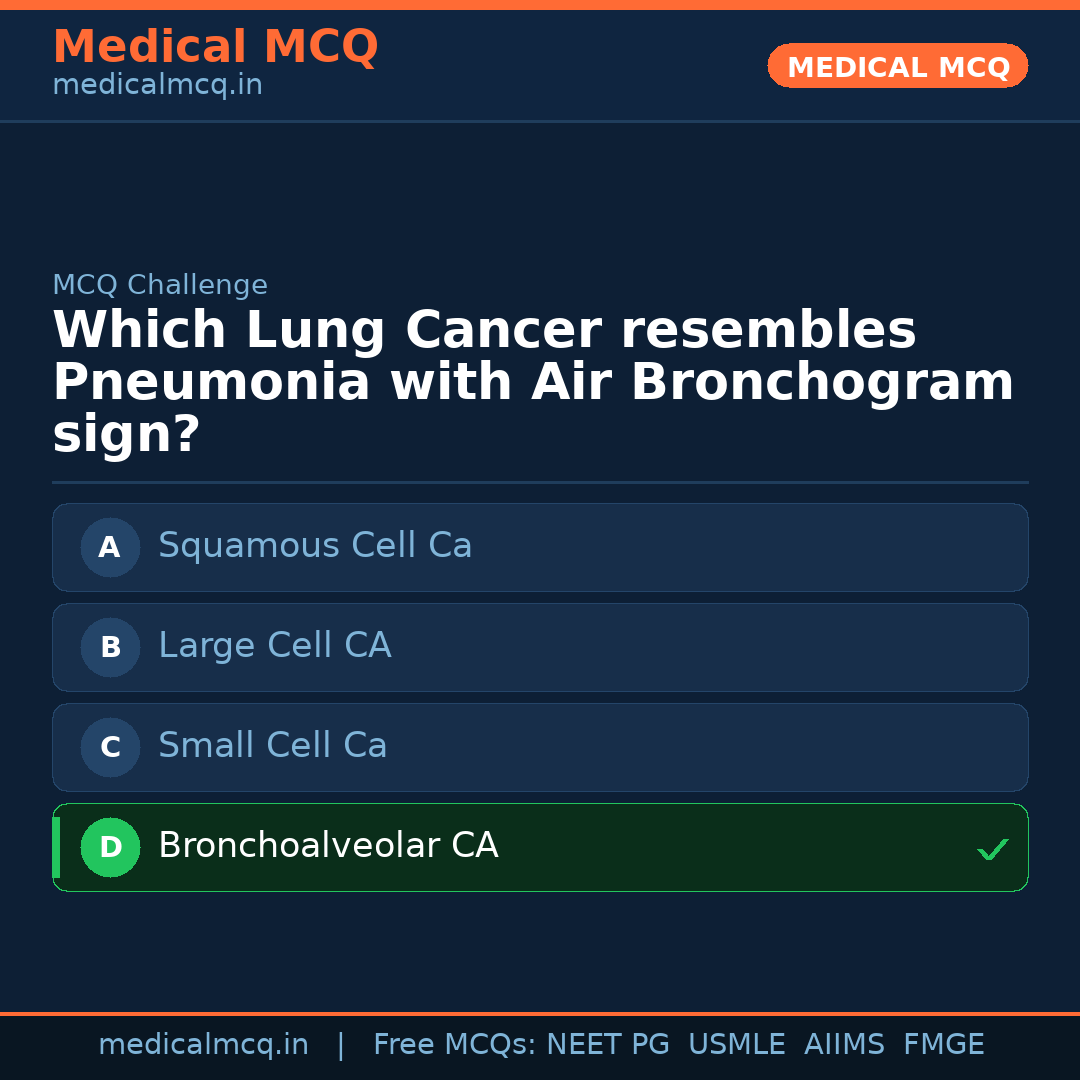
Task: Click the letter C circle badge
Action: [110, 747]
